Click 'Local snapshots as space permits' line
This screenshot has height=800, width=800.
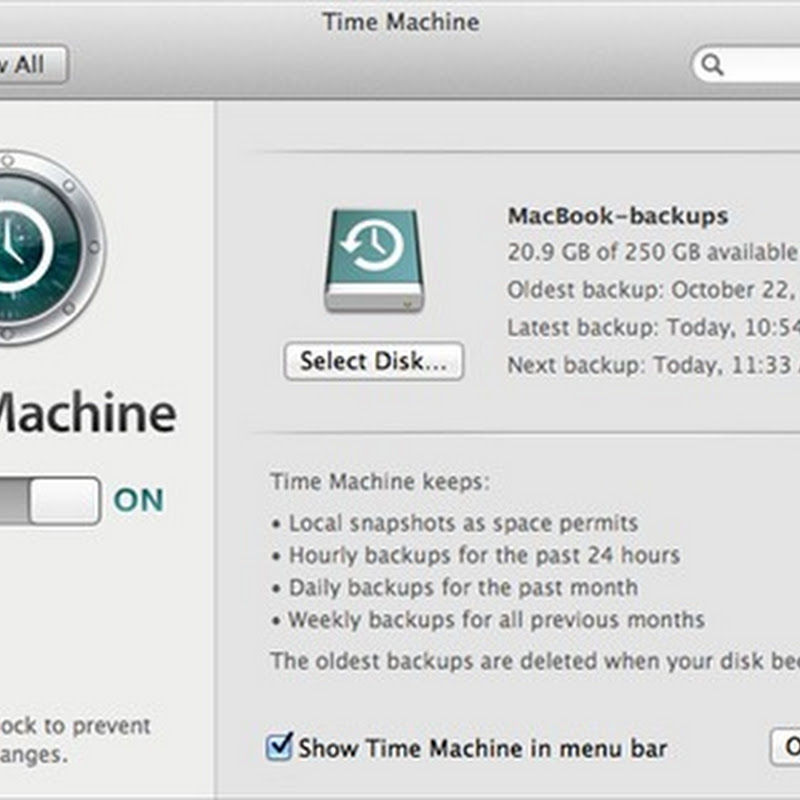click(x=463, y=523)
